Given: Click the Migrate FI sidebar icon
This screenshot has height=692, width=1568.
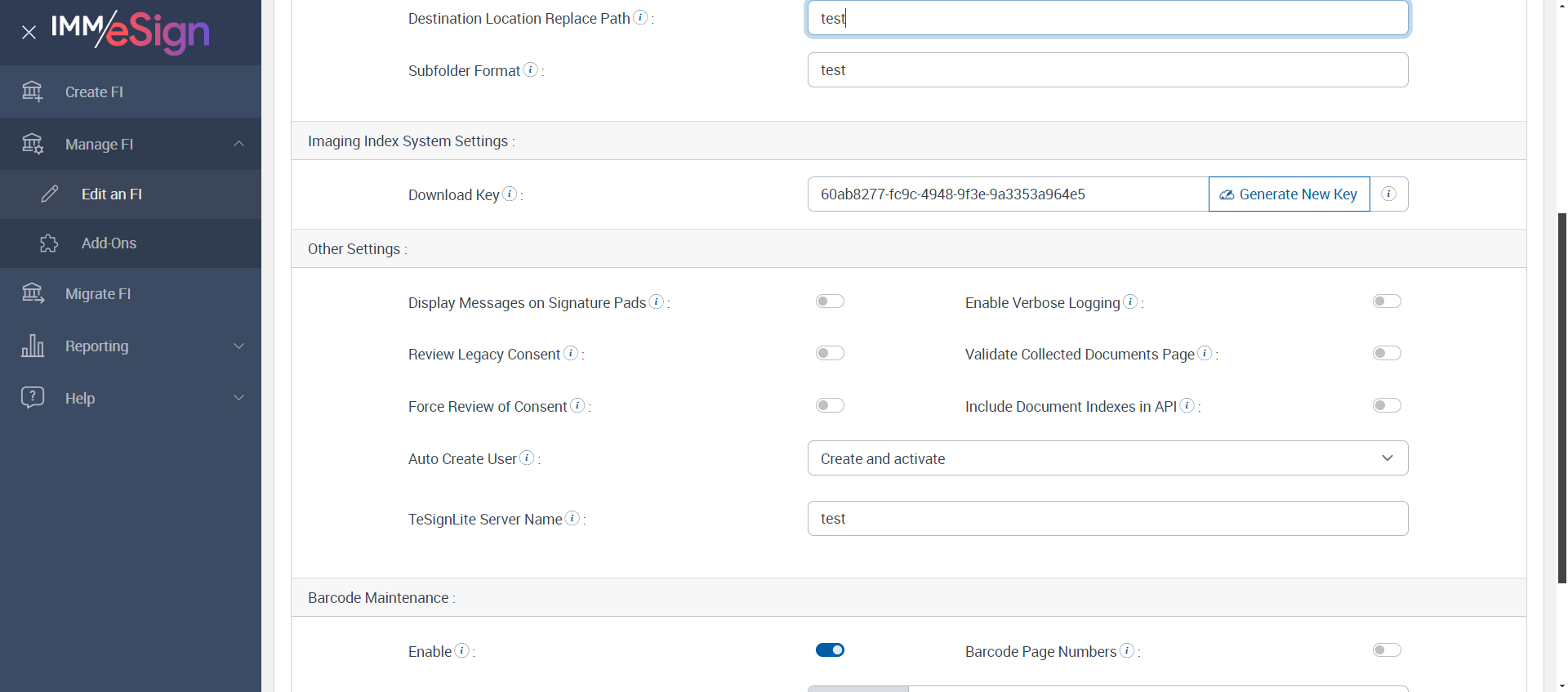Looking at the screenshot, I should click(x=33, y=293).
